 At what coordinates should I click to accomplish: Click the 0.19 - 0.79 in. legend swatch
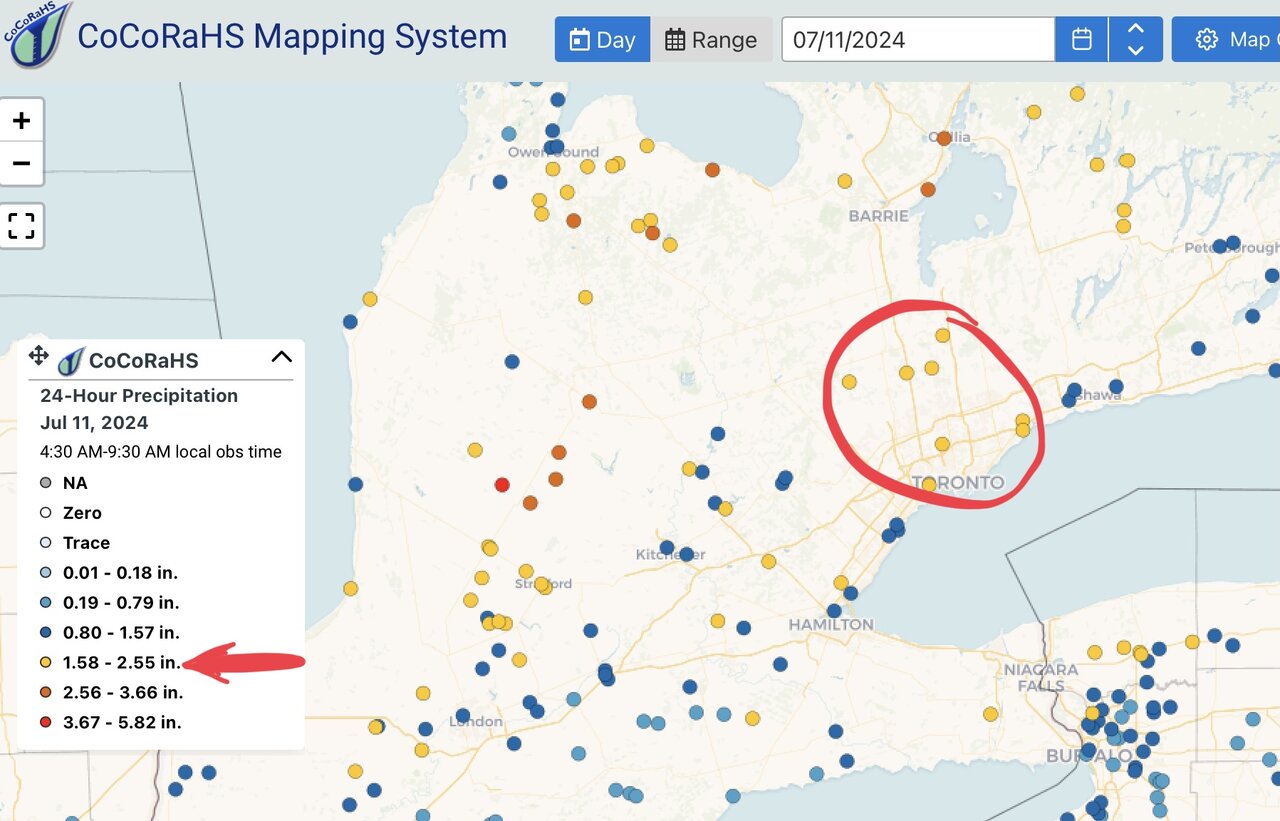point(45,603)
